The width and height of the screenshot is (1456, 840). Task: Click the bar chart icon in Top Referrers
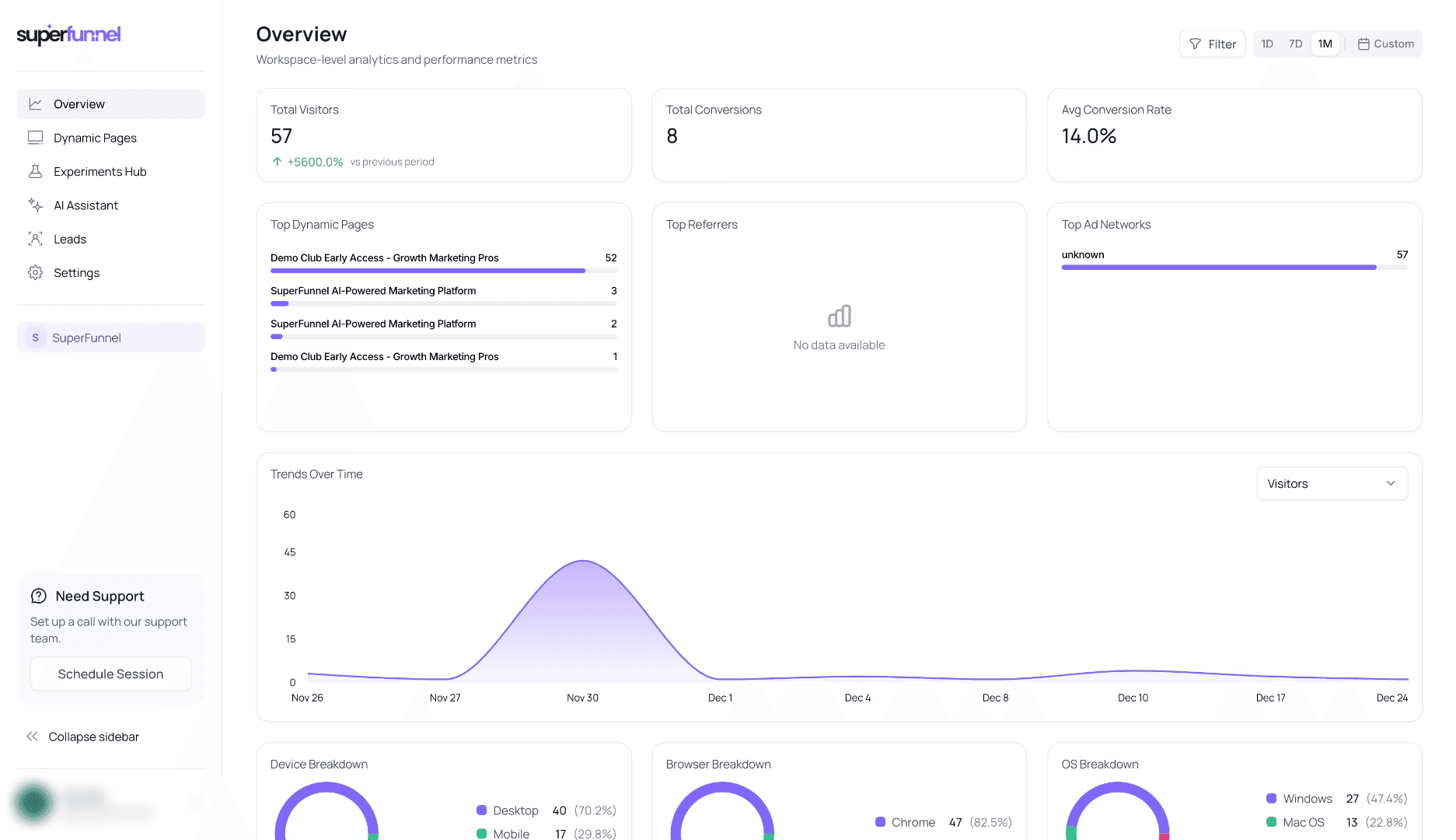click(x=840, y=316)
